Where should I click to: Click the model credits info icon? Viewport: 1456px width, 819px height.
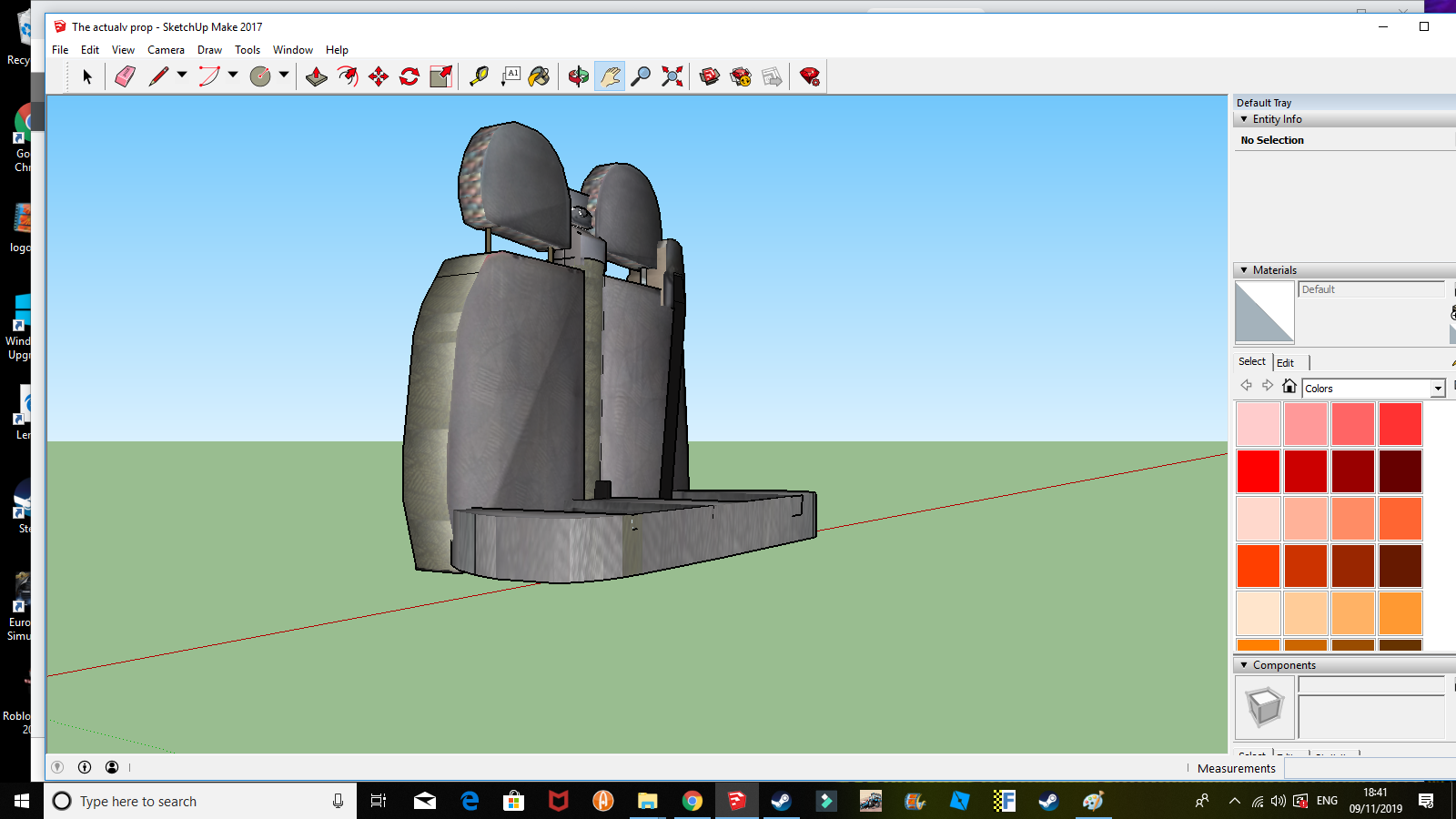pyautogui.click(x=85, y=767)
